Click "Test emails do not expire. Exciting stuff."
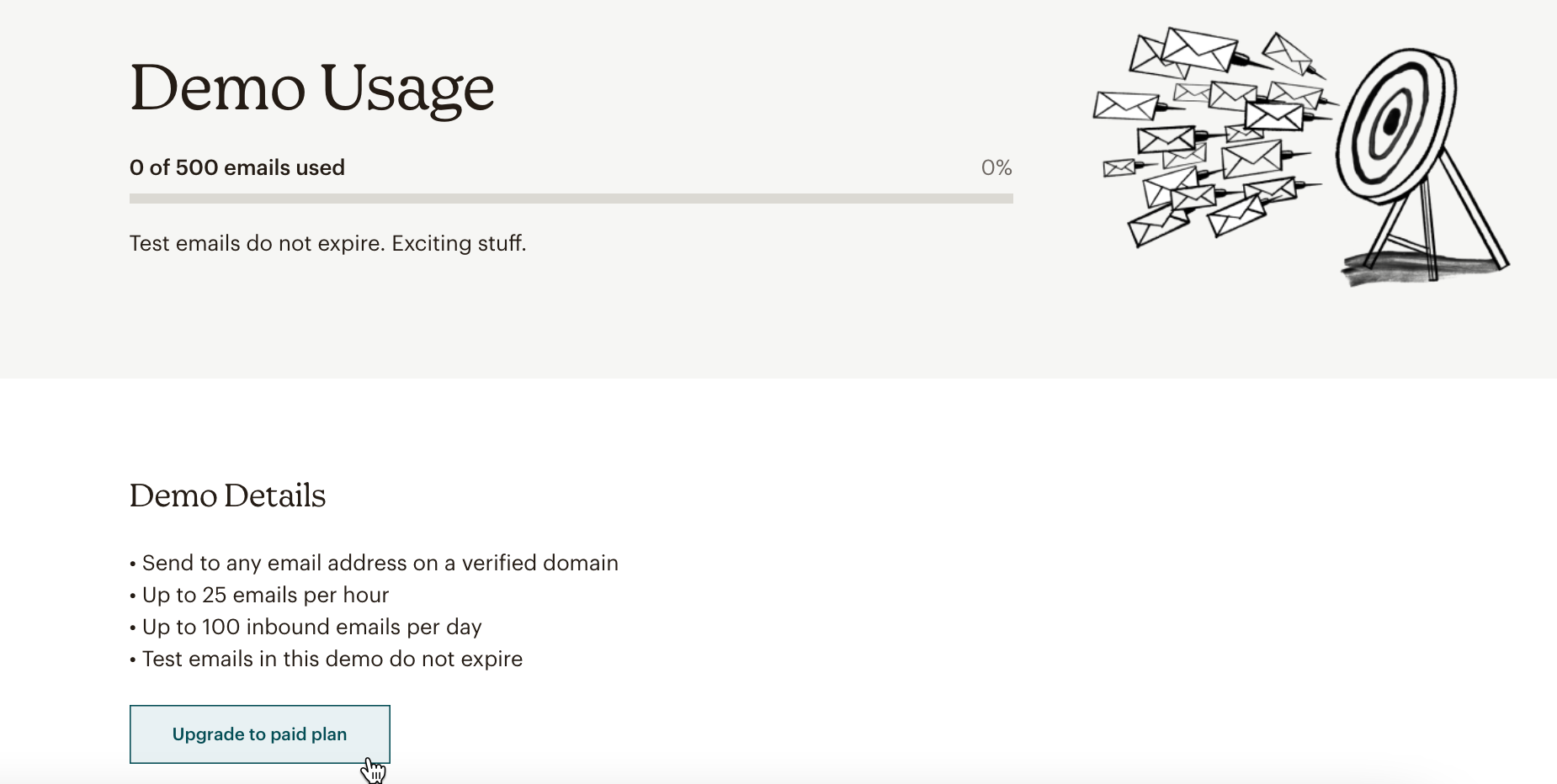Viewport: 1557px width, 784px height. tap(327, 243)
